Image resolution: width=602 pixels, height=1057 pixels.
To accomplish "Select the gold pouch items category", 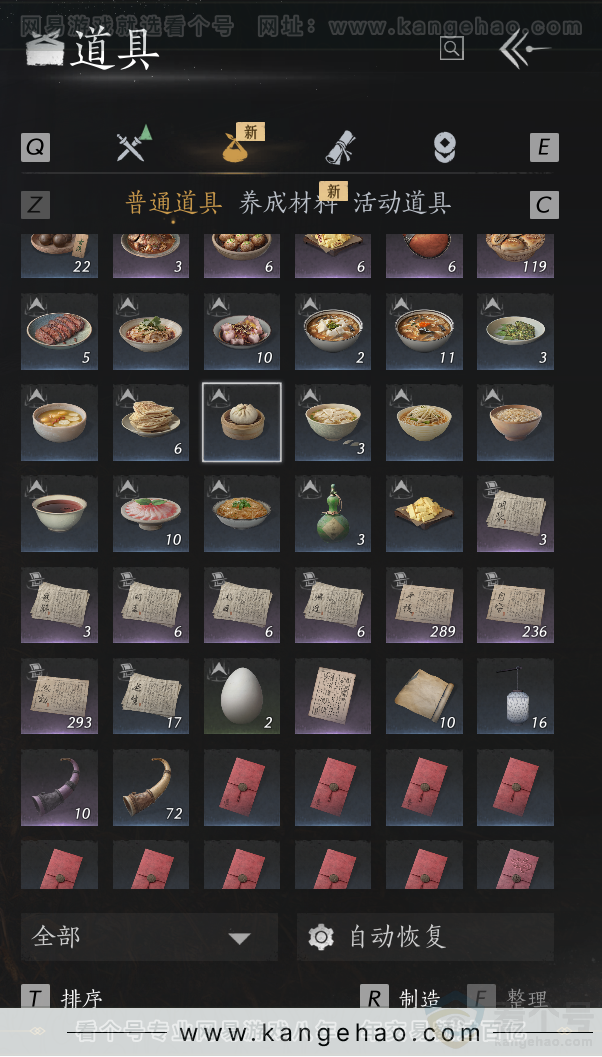I will coord(237,146).
